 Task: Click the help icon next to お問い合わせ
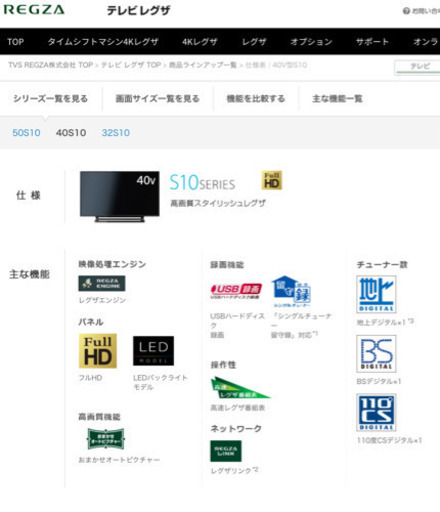coord(406,11)
